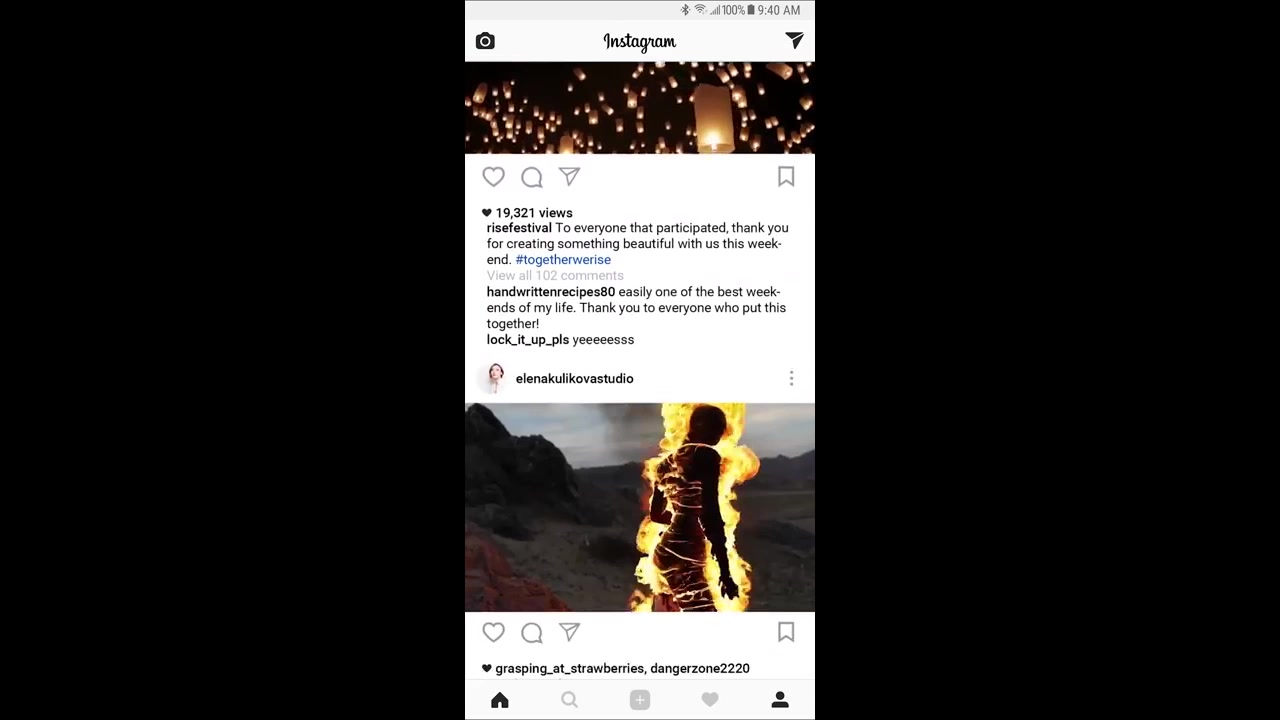Image resolution: width=1280 pixels, height=720 pixels.
Task: View all 102 comments
Action: (555, 276)
